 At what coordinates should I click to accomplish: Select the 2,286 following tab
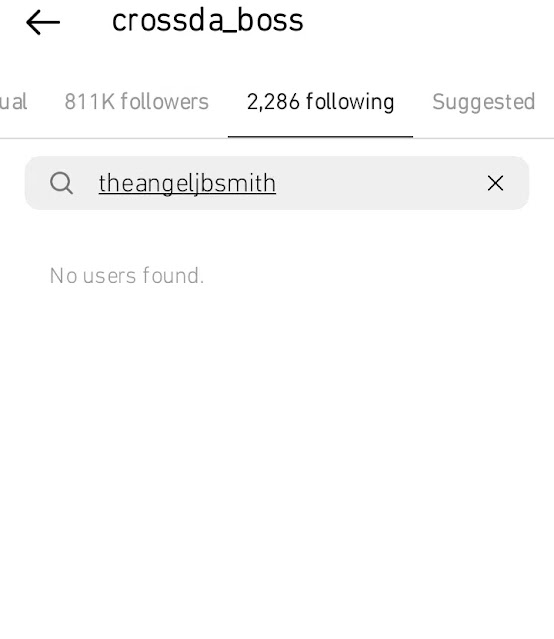point(320,102)
